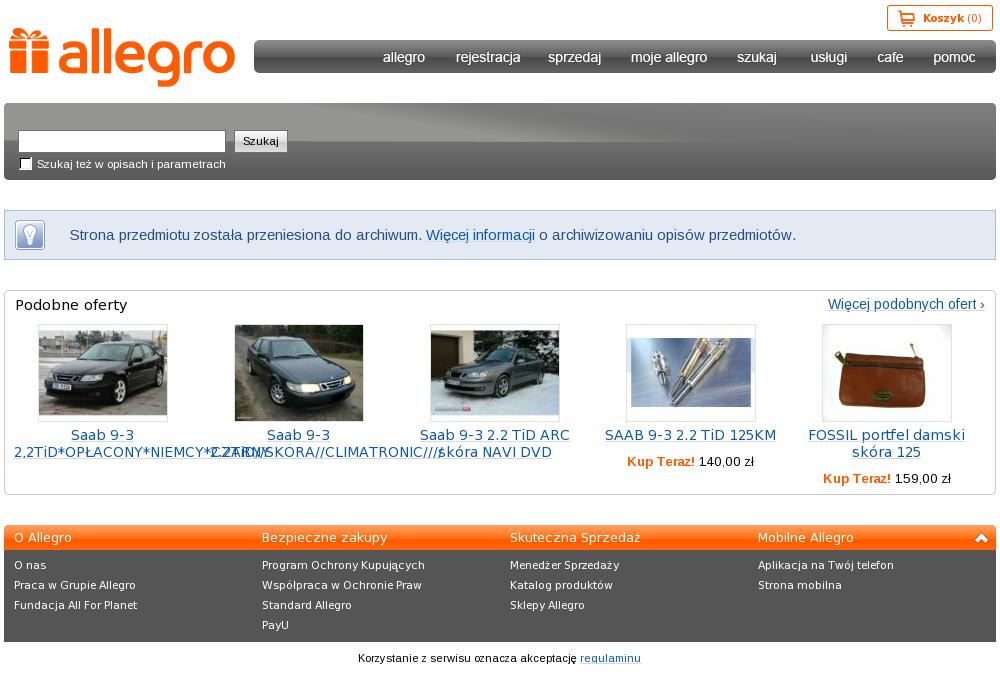Open Aplikacja na Twój telefon link
This screenshot has width=1000, height=678.
pyautogui.click(x=826, y=565)
